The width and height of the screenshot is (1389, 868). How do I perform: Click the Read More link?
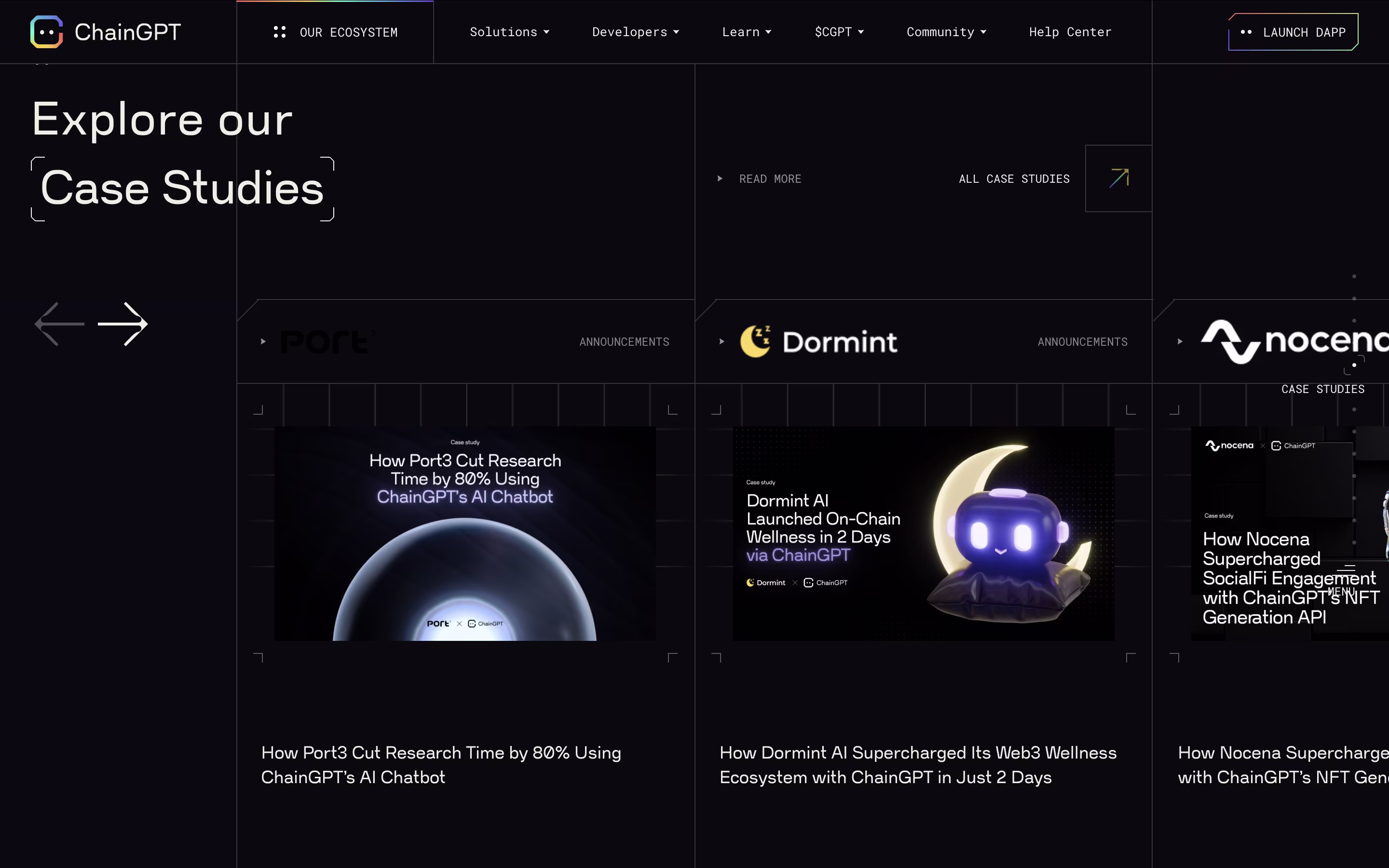[x=770, y=179]
